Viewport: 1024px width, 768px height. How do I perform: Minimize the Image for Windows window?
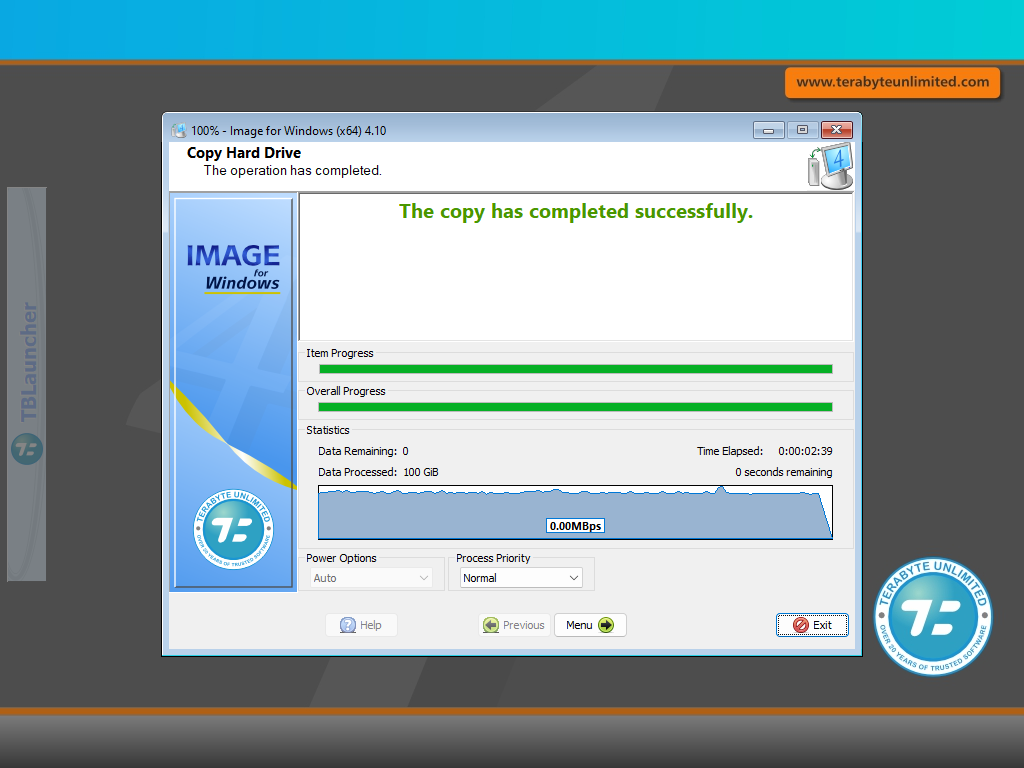769,130
